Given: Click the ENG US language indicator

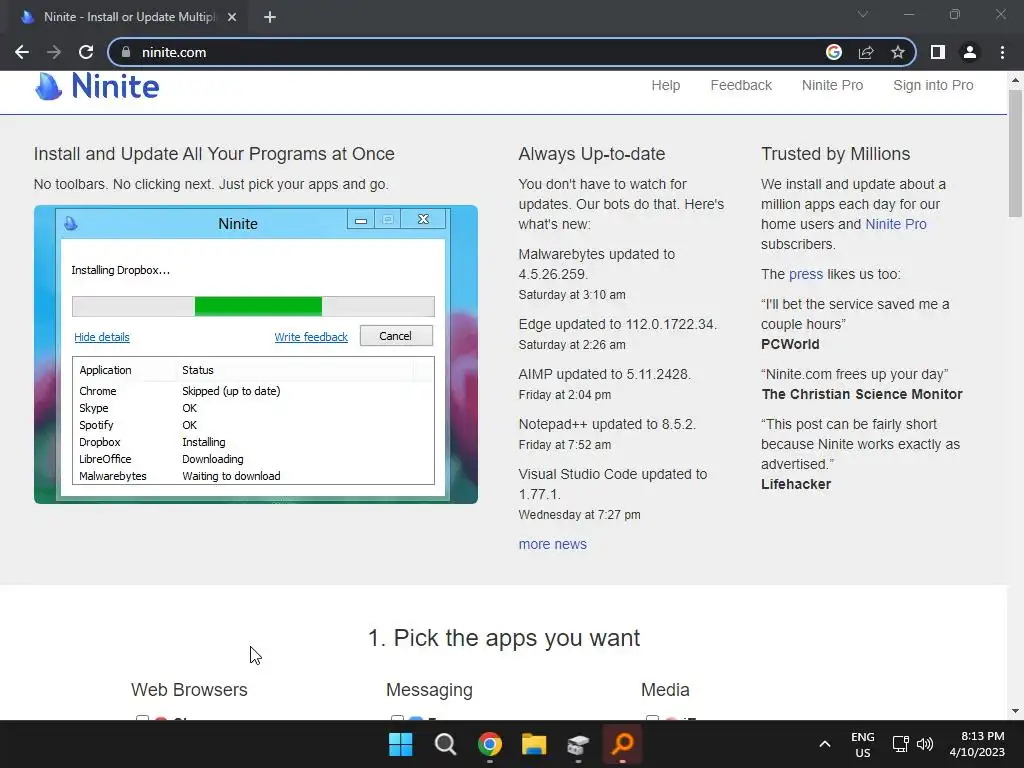Looking at the screenshot, I should [863, 744].
